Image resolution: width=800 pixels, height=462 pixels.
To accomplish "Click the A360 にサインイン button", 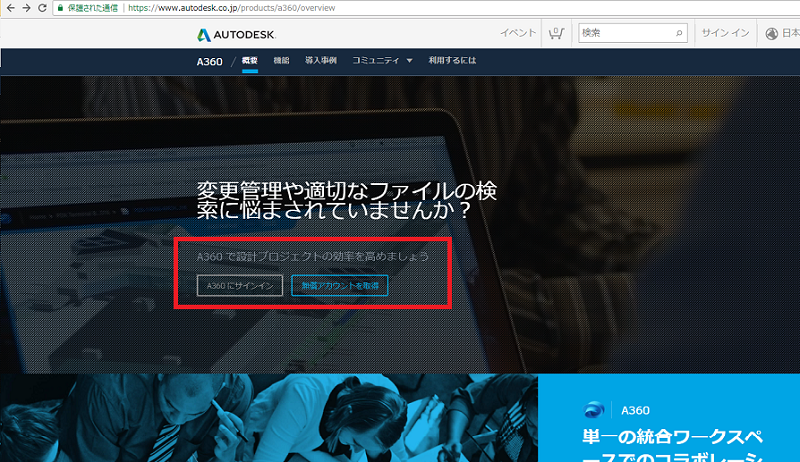I will click(240, 286).
